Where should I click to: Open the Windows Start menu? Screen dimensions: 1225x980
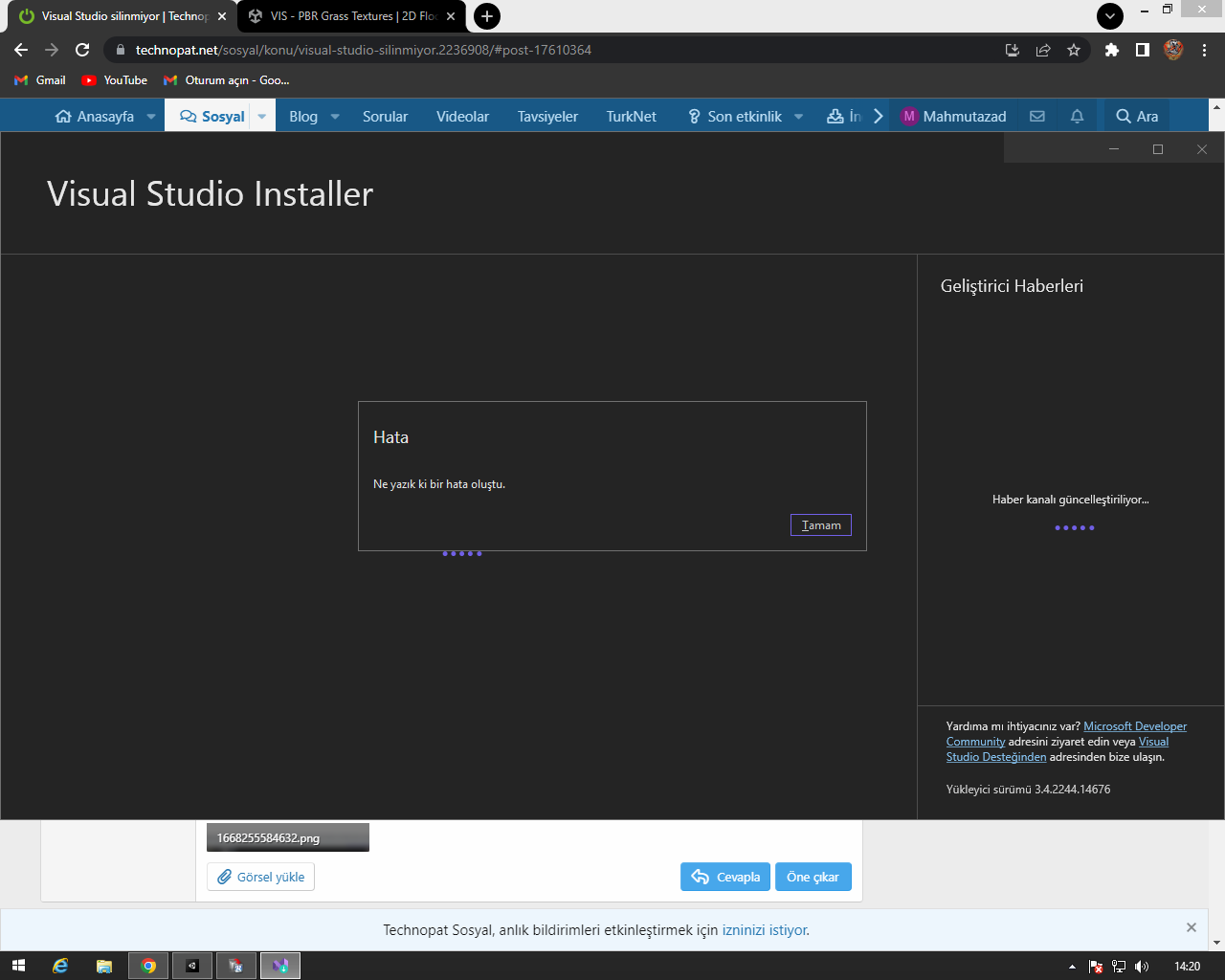[18, 966]
